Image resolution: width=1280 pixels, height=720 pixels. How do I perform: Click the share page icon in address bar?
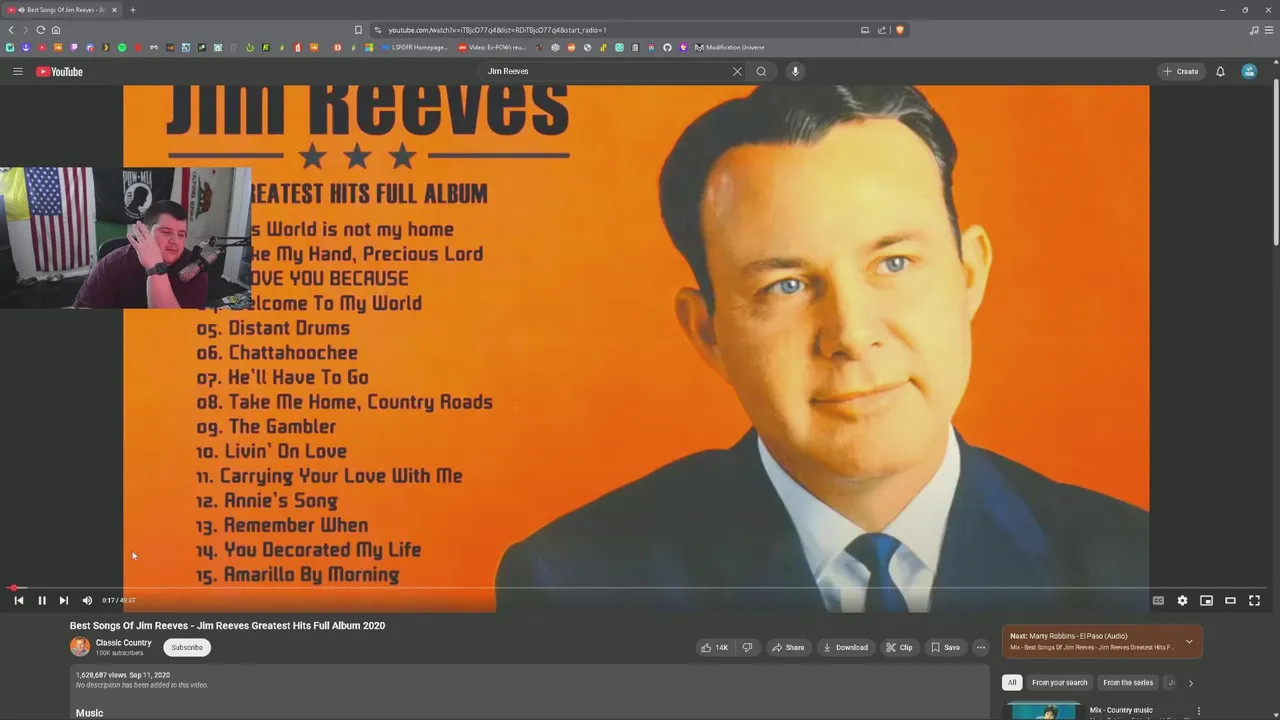(x=882, y=30)
